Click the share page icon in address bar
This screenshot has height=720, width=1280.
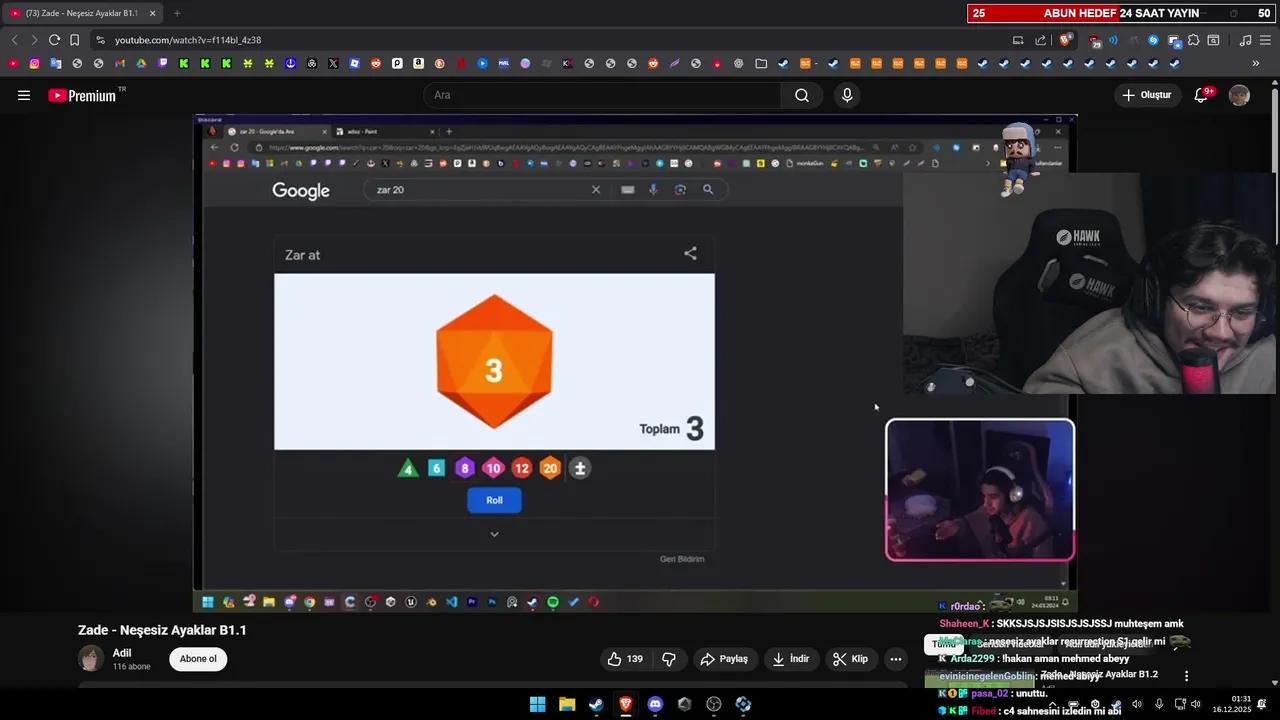click(1040, 40)
